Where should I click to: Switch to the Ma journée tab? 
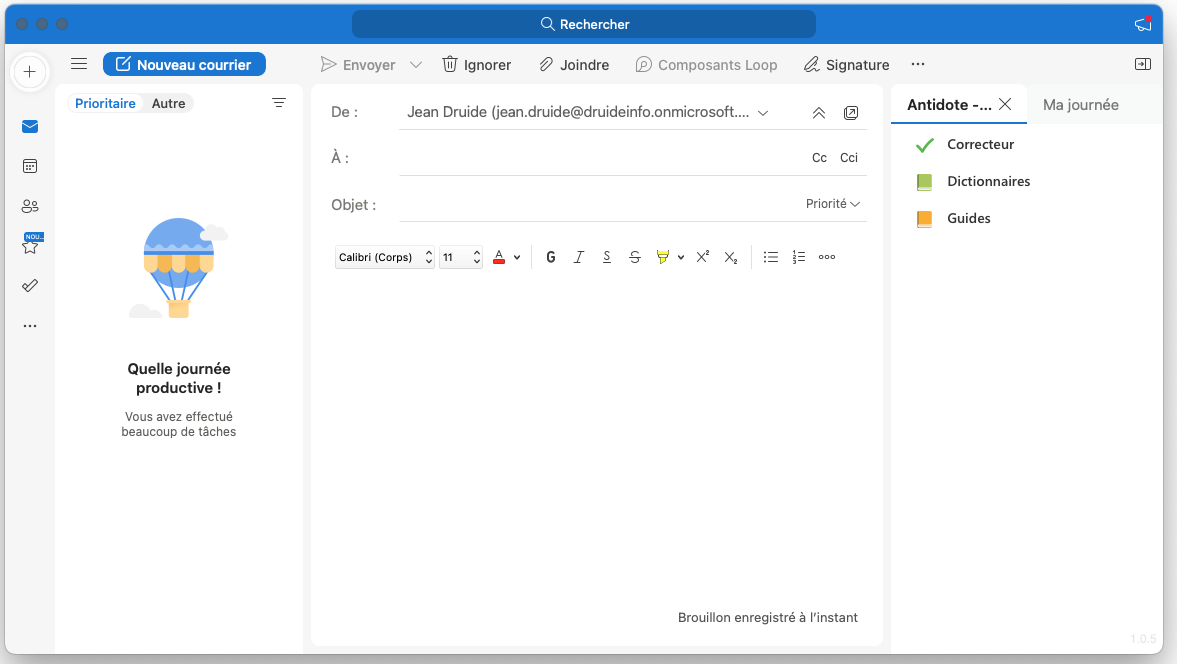(1080, 105)
